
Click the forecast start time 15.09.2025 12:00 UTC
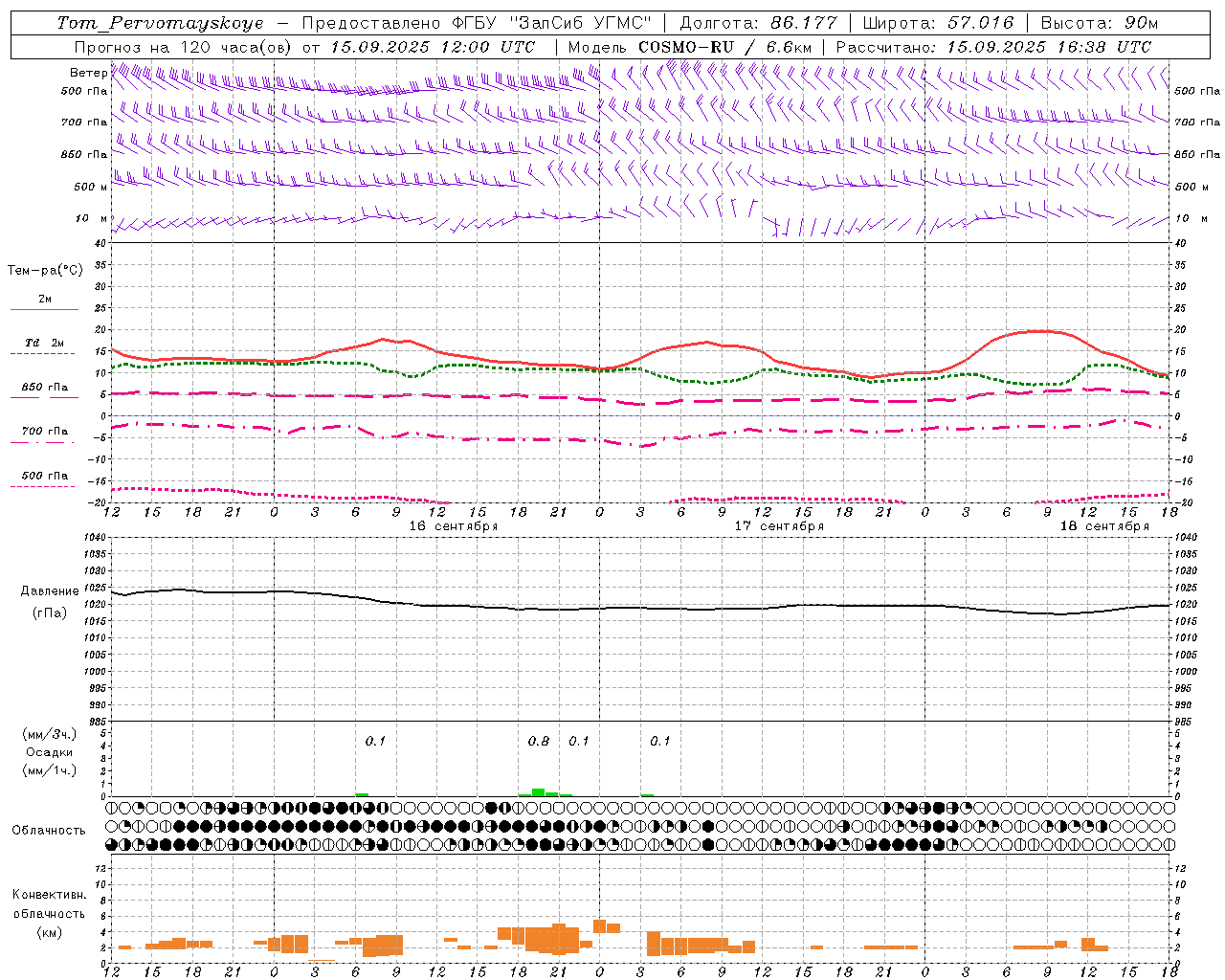pyautogui.click(x=433, y=47)
